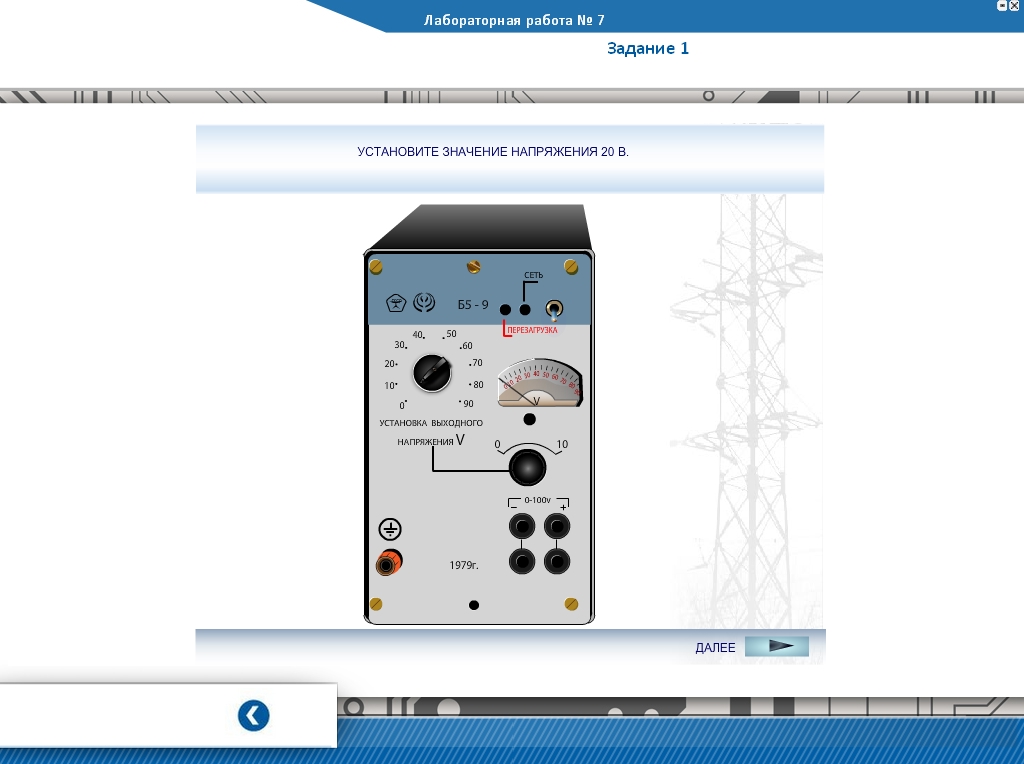Click the upper positive output socket

click(x=557, y=526)
